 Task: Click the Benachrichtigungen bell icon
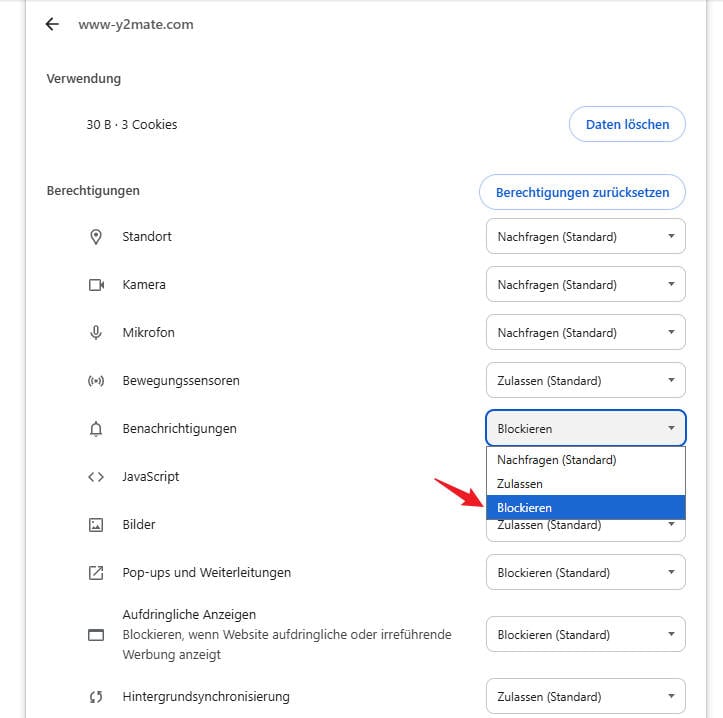point(96,429)
